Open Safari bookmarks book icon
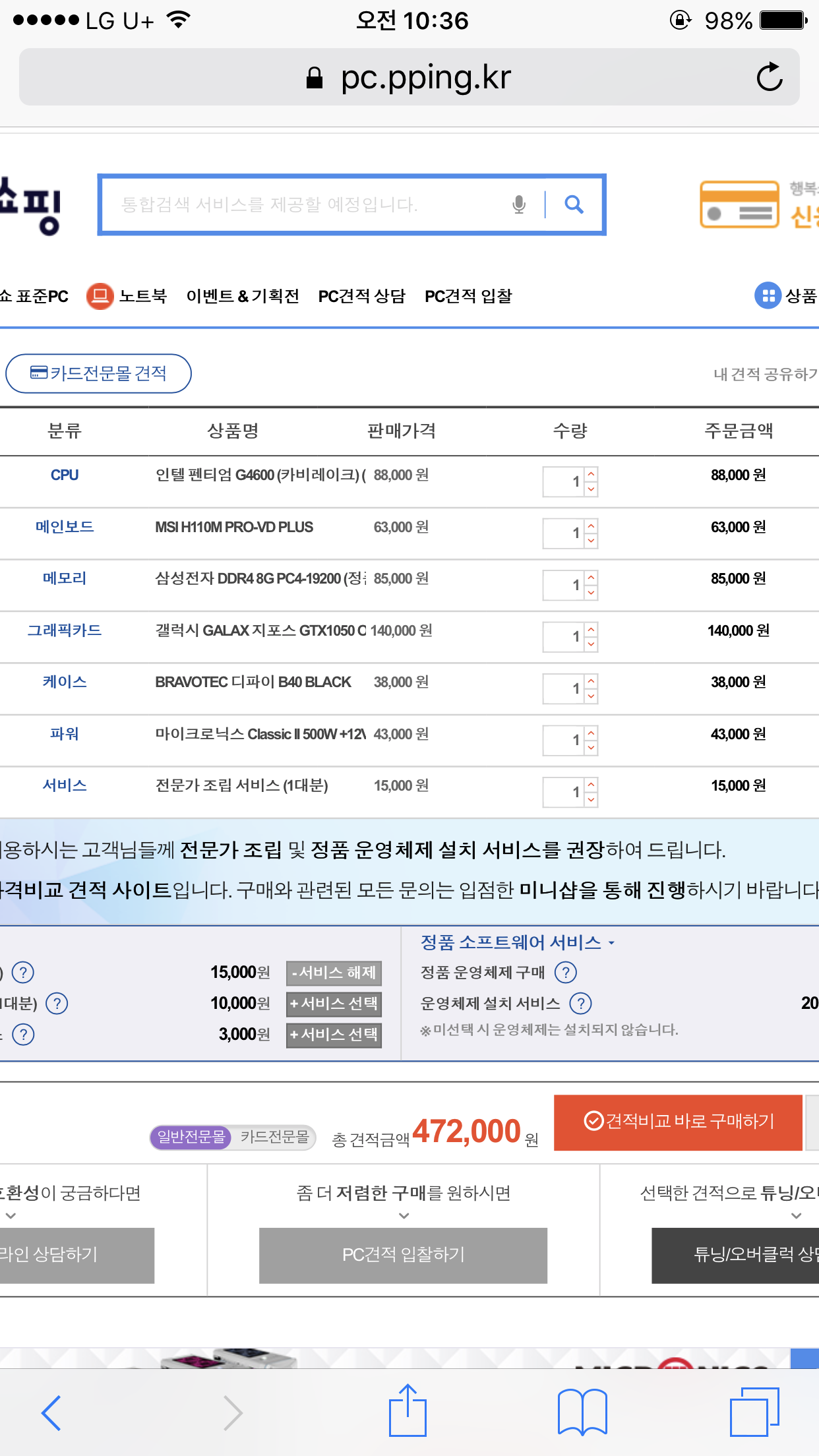 [x=582, y=1412]
